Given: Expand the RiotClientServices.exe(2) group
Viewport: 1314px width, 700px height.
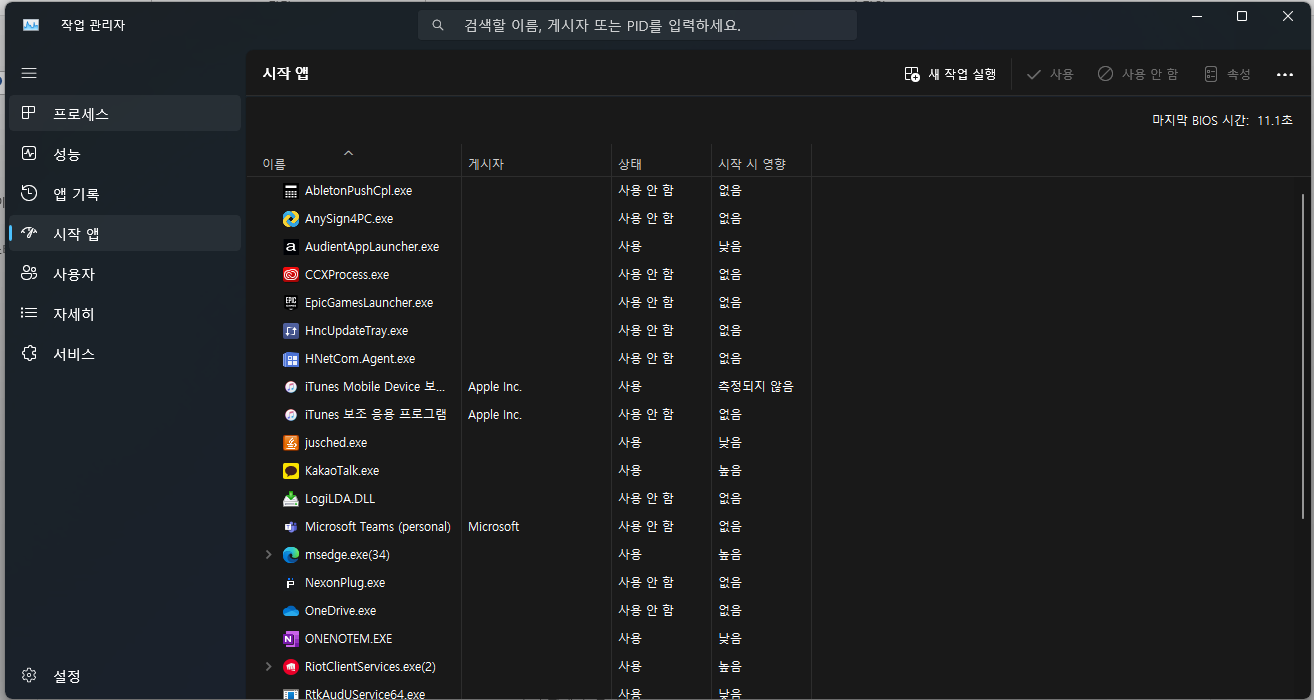Looking at the screenshot, I should 268,666.
